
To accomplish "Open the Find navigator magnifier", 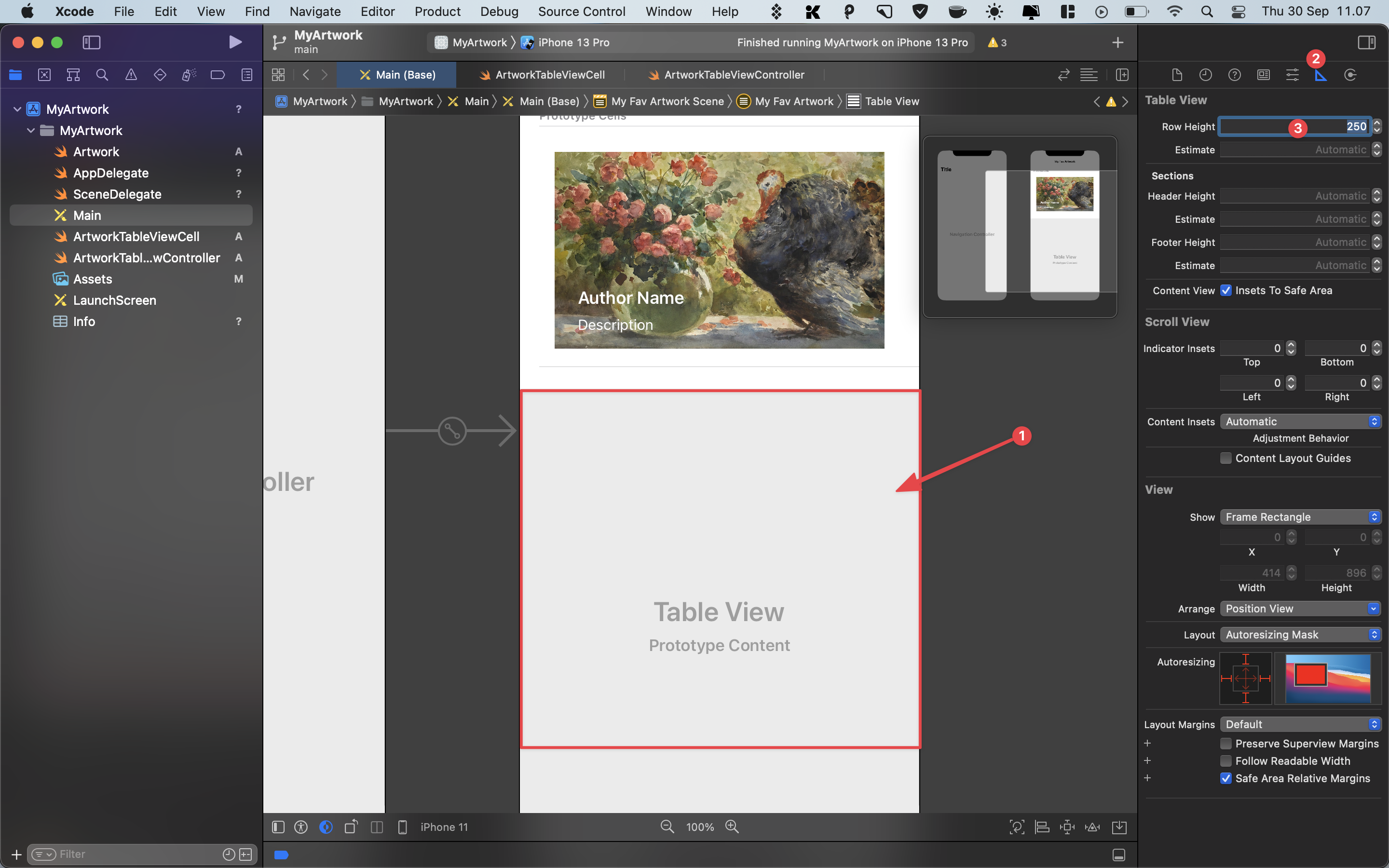I will (x=102, y=75).
